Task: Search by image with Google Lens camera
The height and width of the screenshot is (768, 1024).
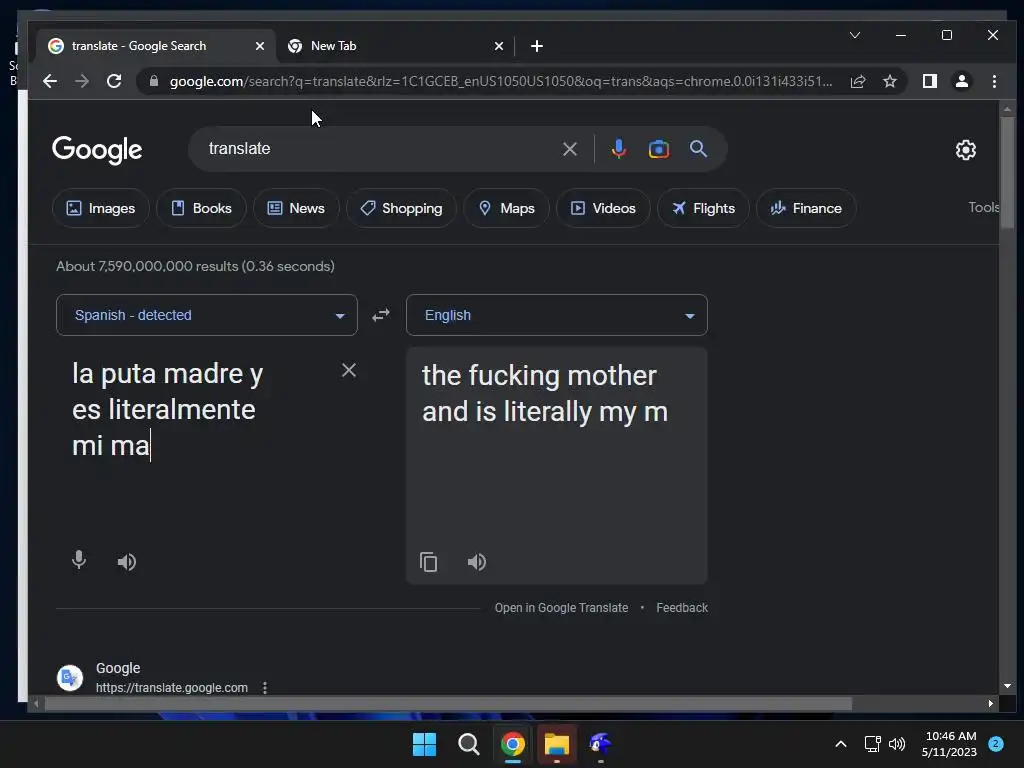Action: 658,149
